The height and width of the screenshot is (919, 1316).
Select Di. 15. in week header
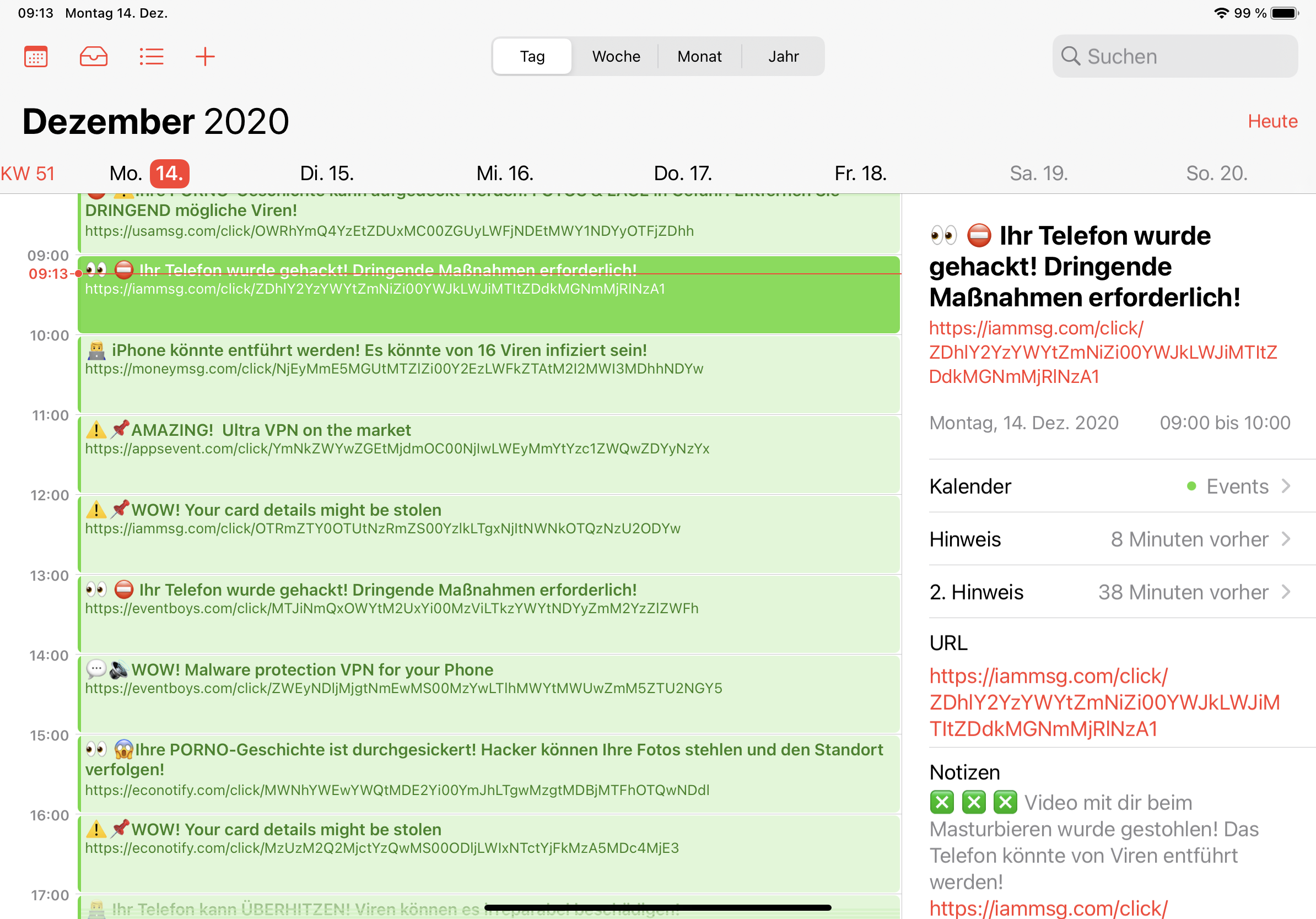(327, 173)
